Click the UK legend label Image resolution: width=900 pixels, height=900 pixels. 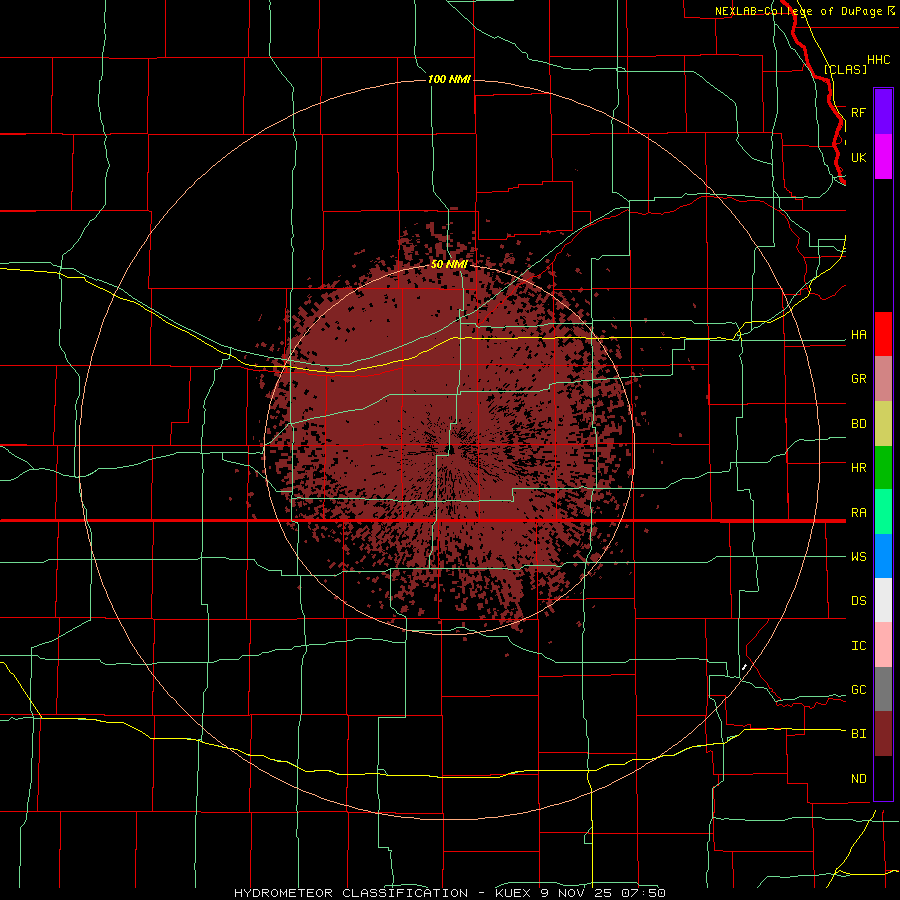858,157
